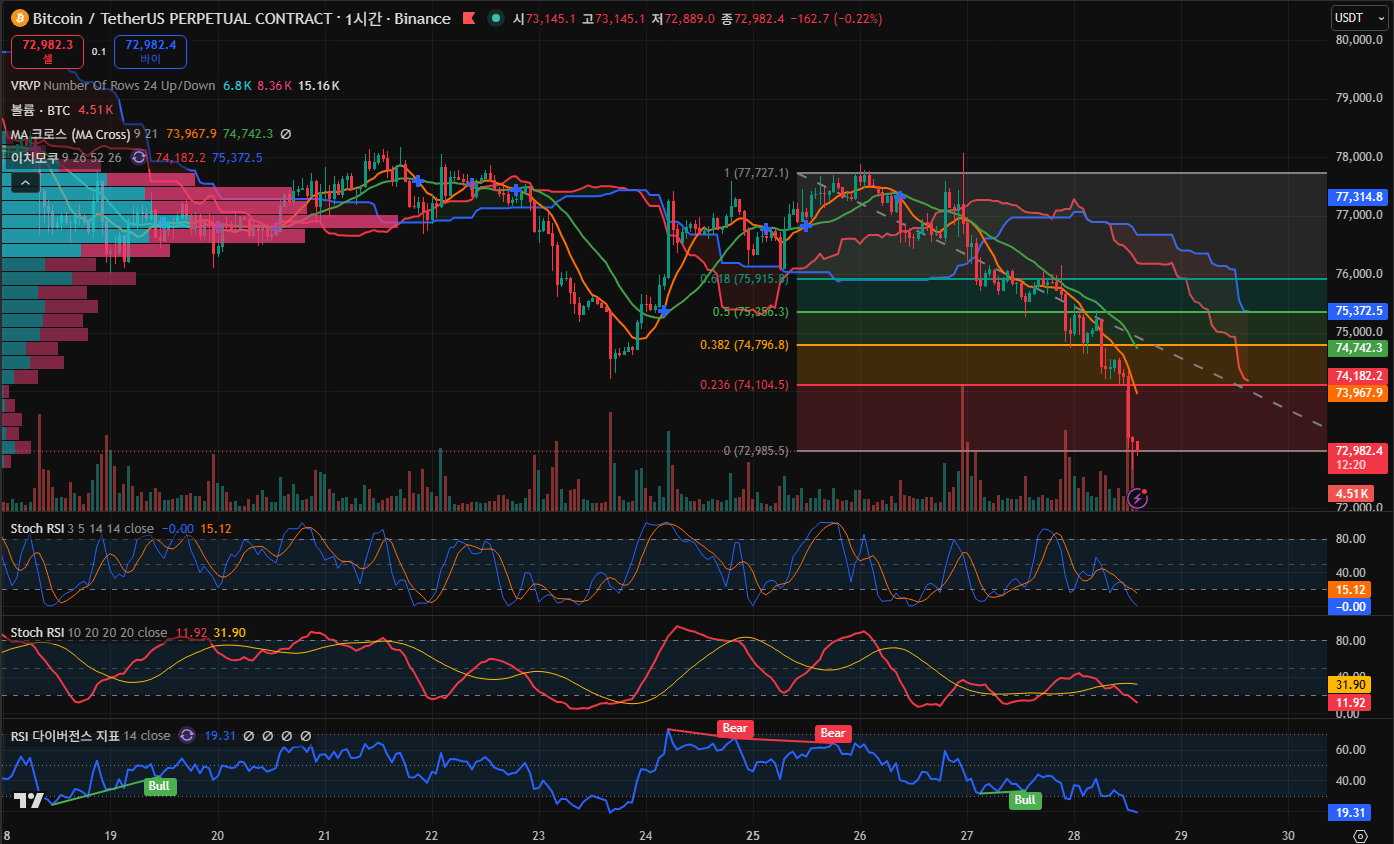
Task: Click the volume BTC indicator legend label
Action: click(41, 110)
